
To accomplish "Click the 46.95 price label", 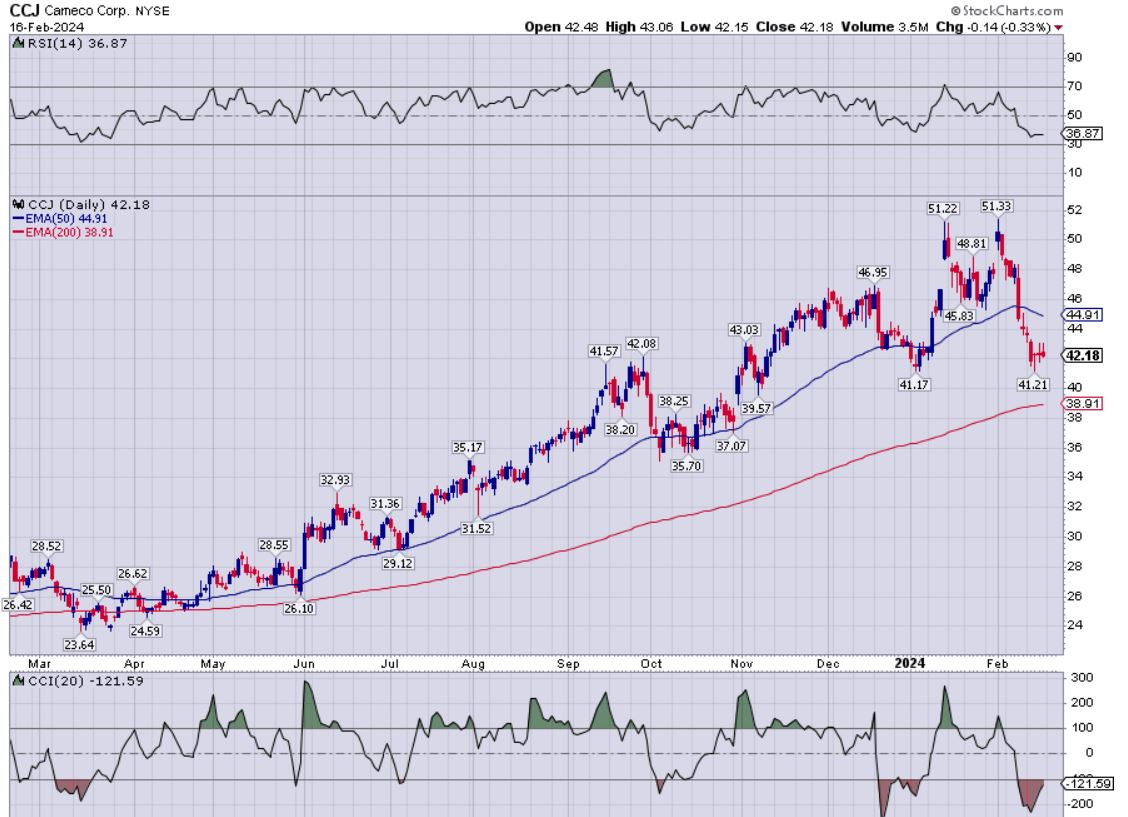I will [x=873, y=273].
